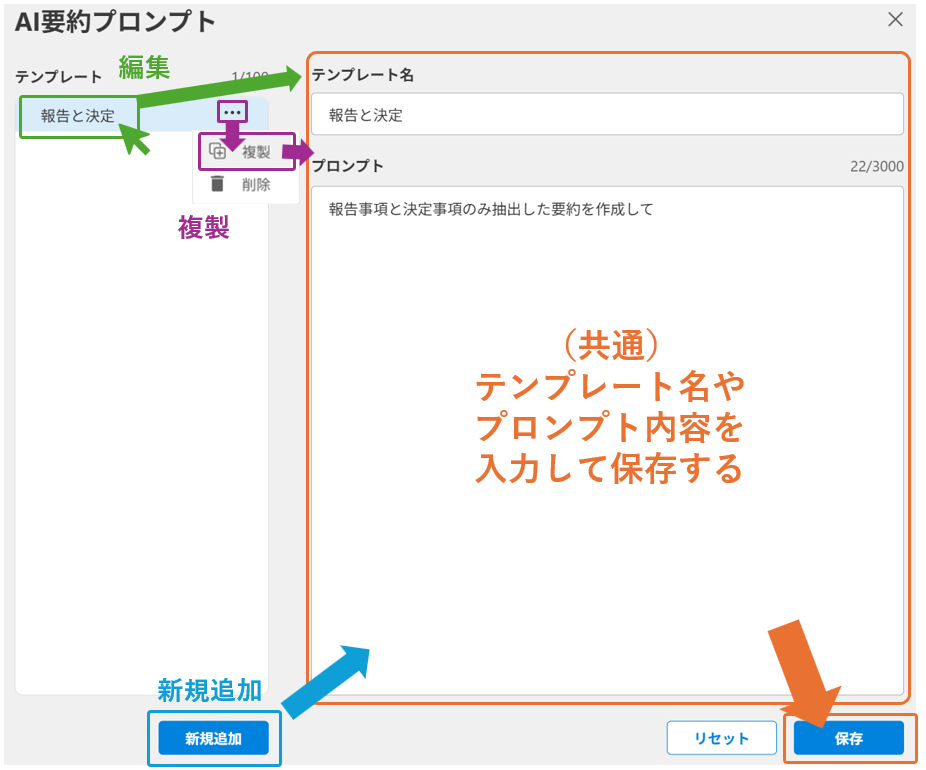Select 複製 from the context menu
The width and height of the screenshot is (926, 770).
click(x=256, y=152)
